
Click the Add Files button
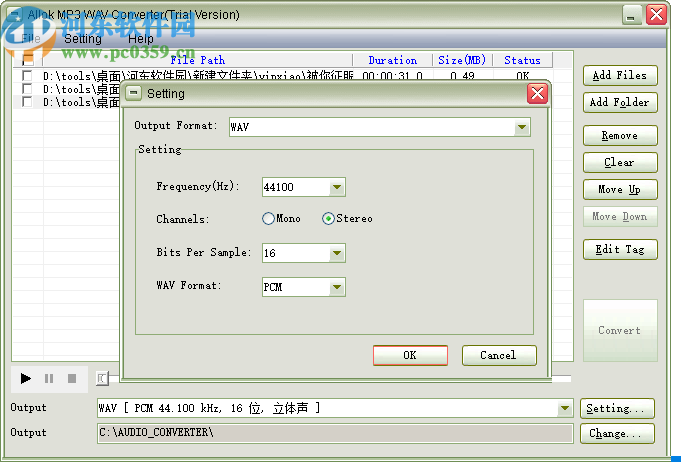[620, 76]
